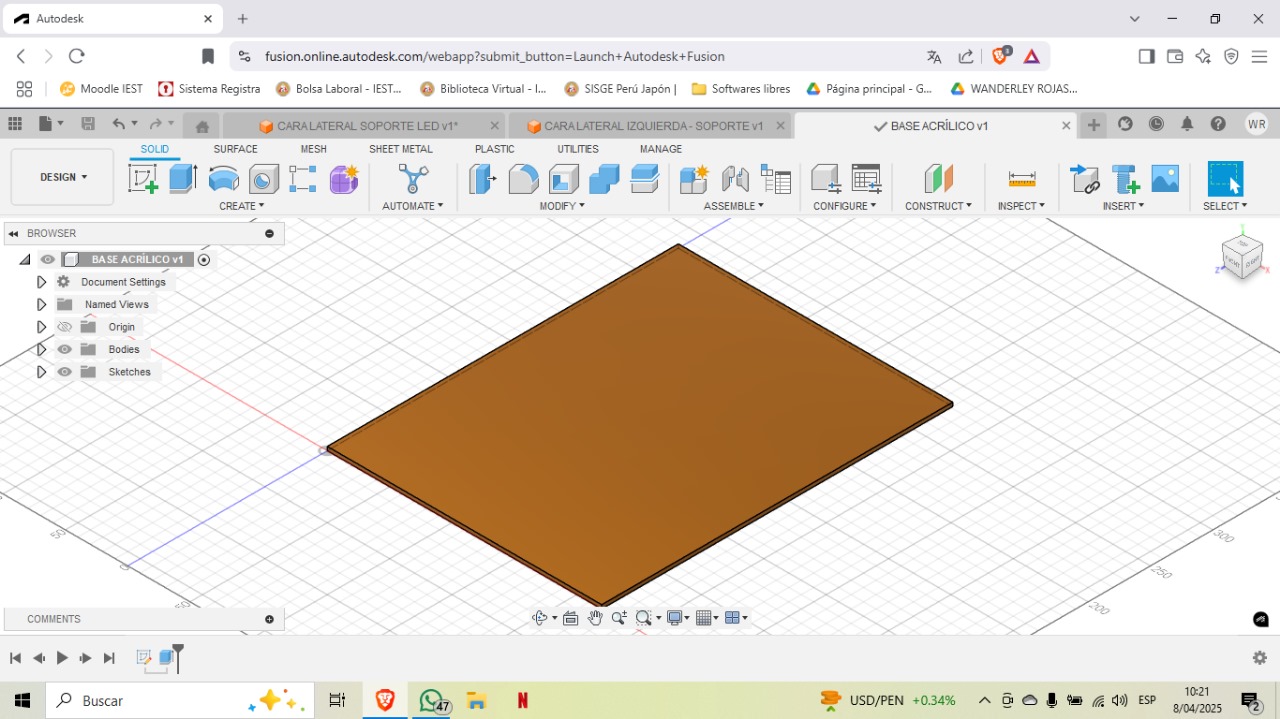The height and width of the screenshot is (719, 1280).
Task: Open the DESIGN workspace dropdown
Action: 62,177
